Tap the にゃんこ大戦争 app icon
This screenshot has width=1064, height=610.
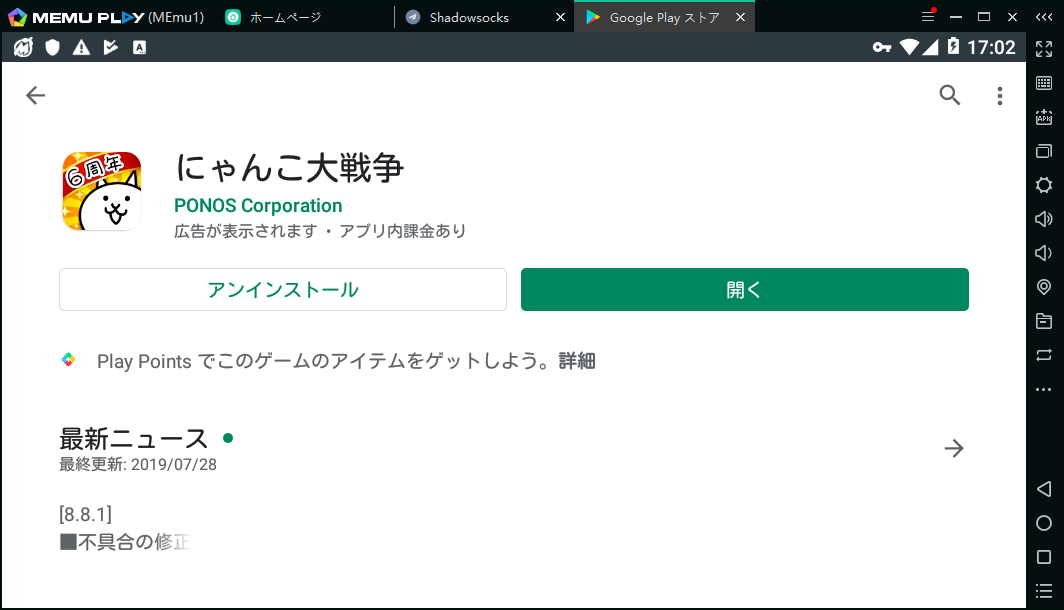101,191
